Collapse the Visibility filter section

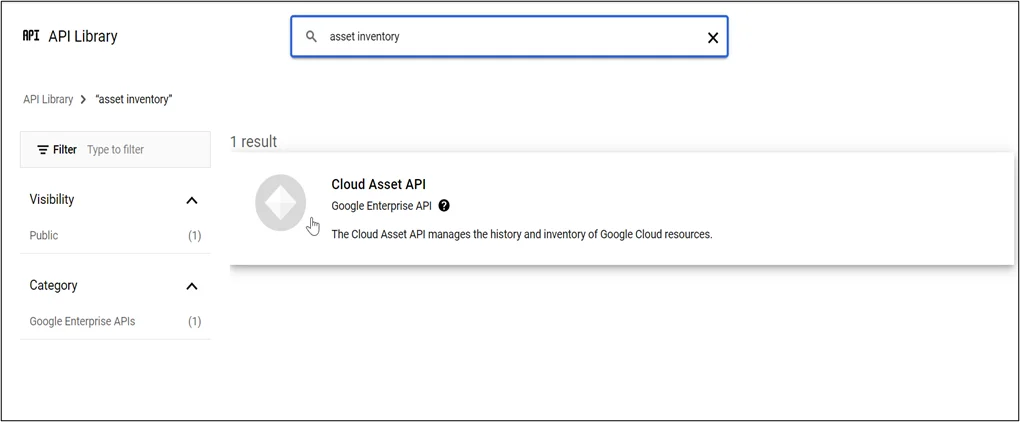tap(192, 200)
